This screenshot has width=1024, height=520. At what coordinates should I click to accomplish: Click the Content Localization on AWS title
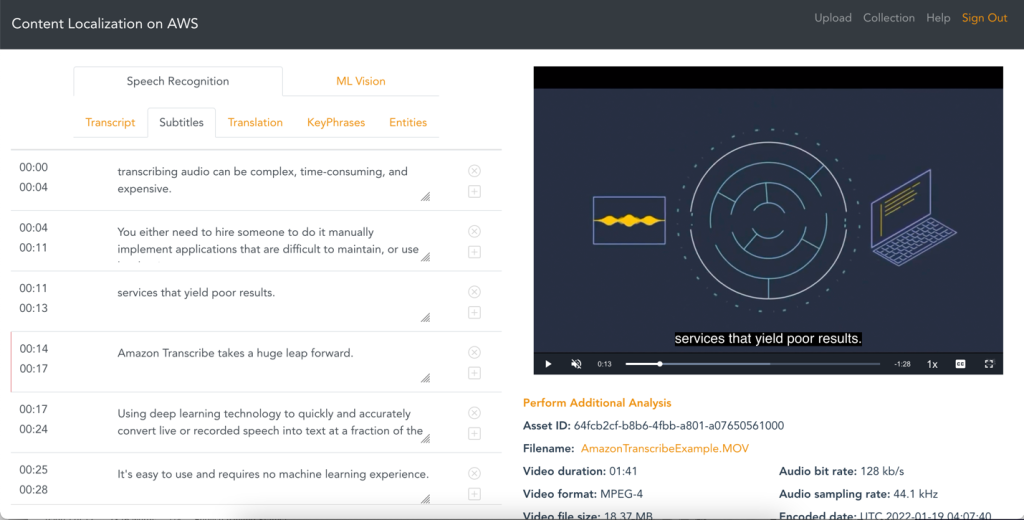click(x=104, y=24)
